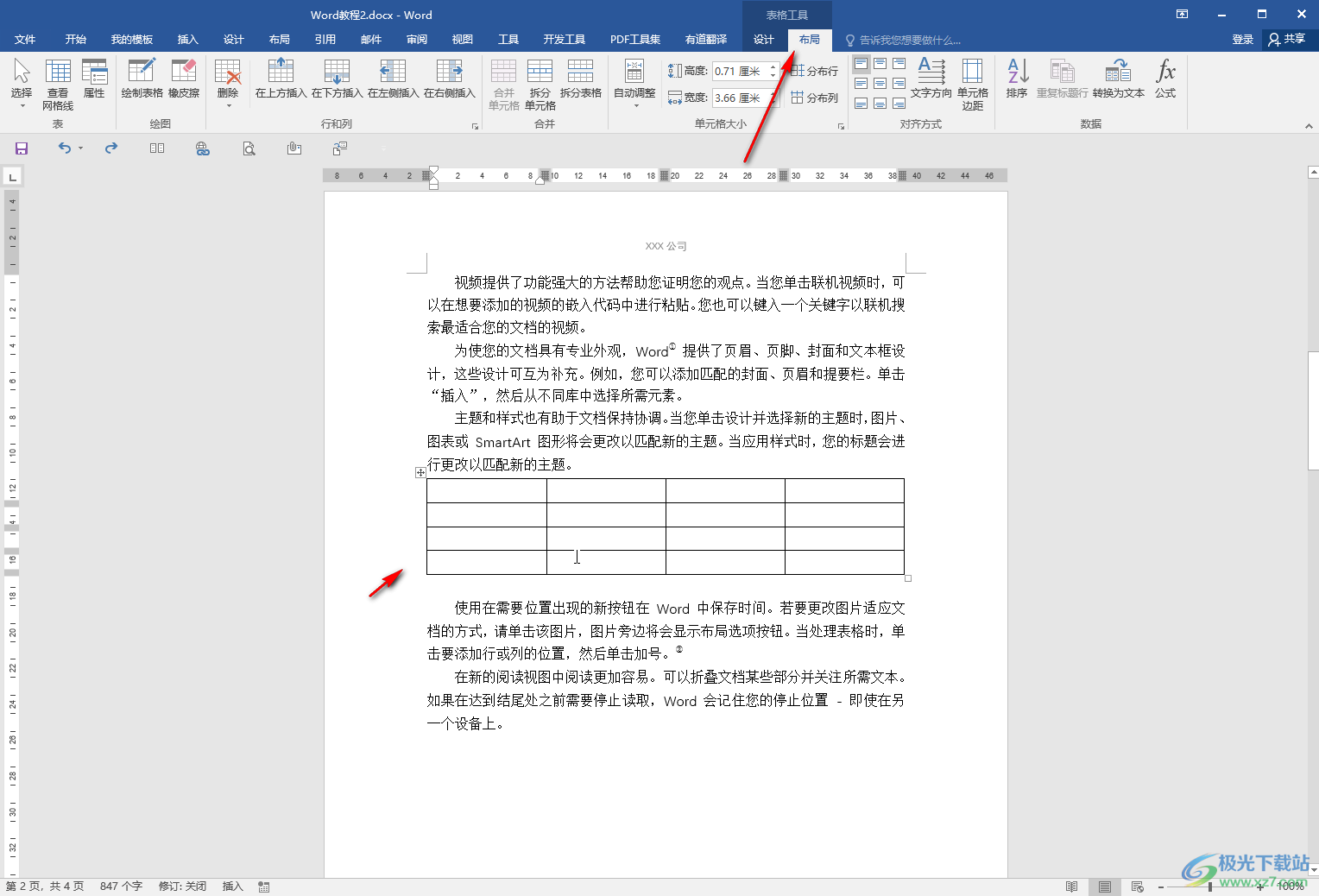Insert a column to the left (在左侧插入)

tap(393, 79)
